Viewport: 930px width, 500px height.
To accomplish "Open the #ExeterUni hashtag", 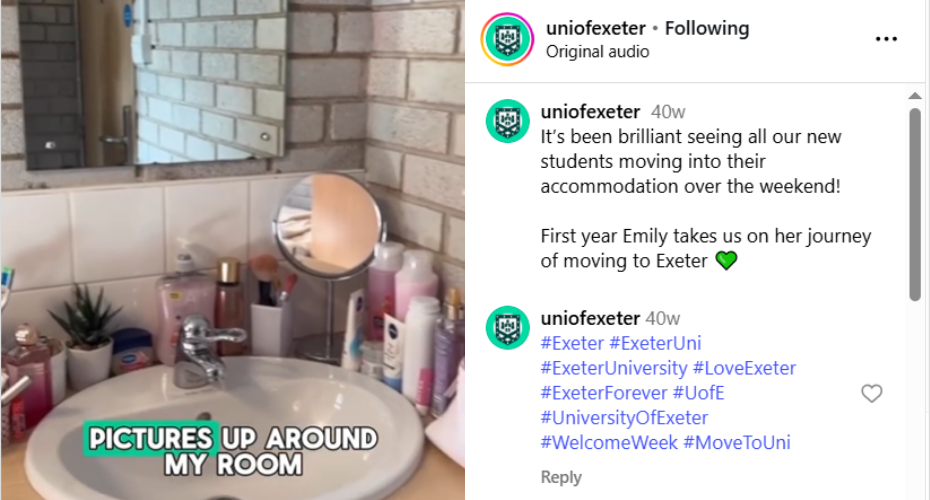I will click(x=655, y=343).
